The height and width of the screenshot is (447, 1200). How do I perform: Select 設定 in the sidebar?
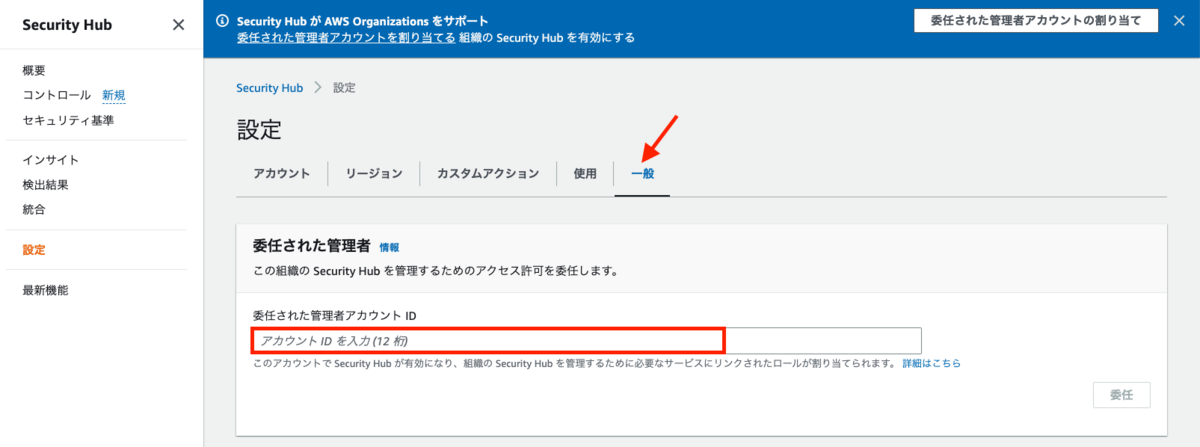pyautogui.click(x=34, y=250)
